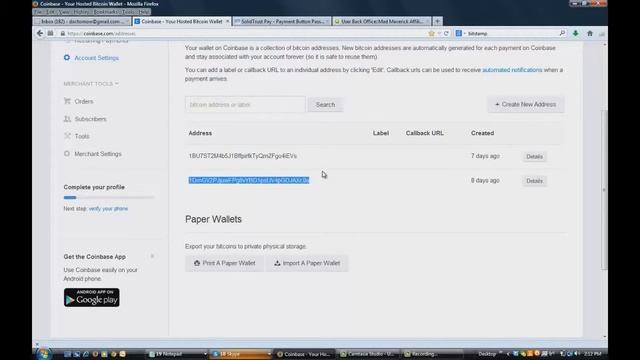Open the Orders page
Viewport: 640px width, 360px height.
pos(84,101)
